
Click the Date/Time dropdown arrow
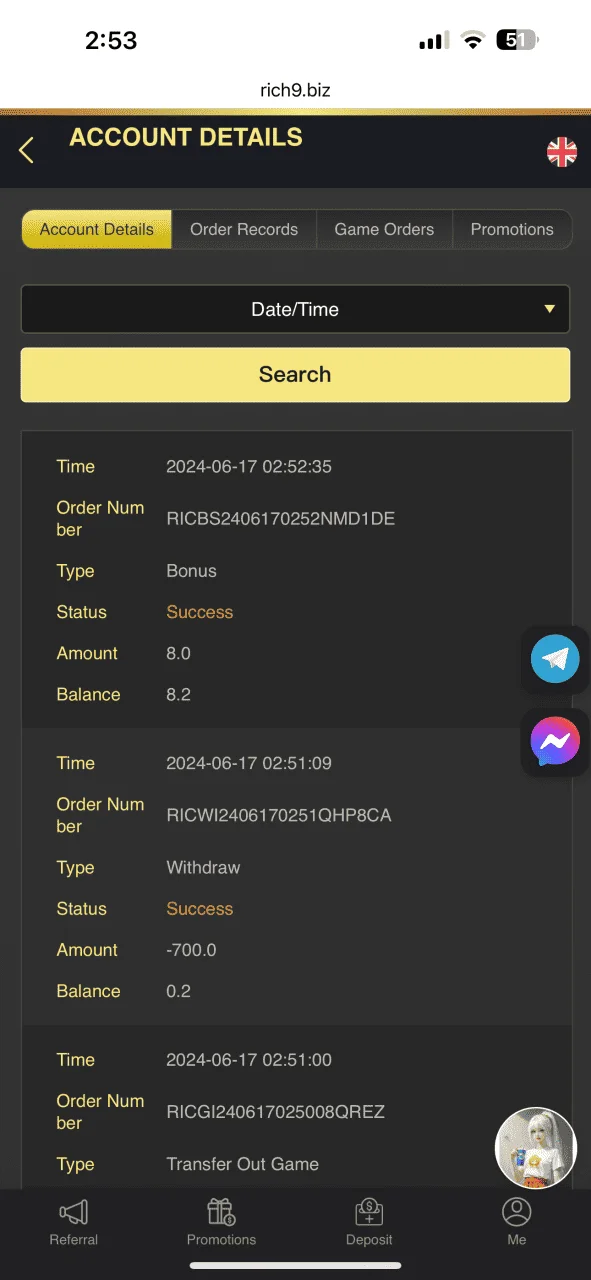click(549, 309)
